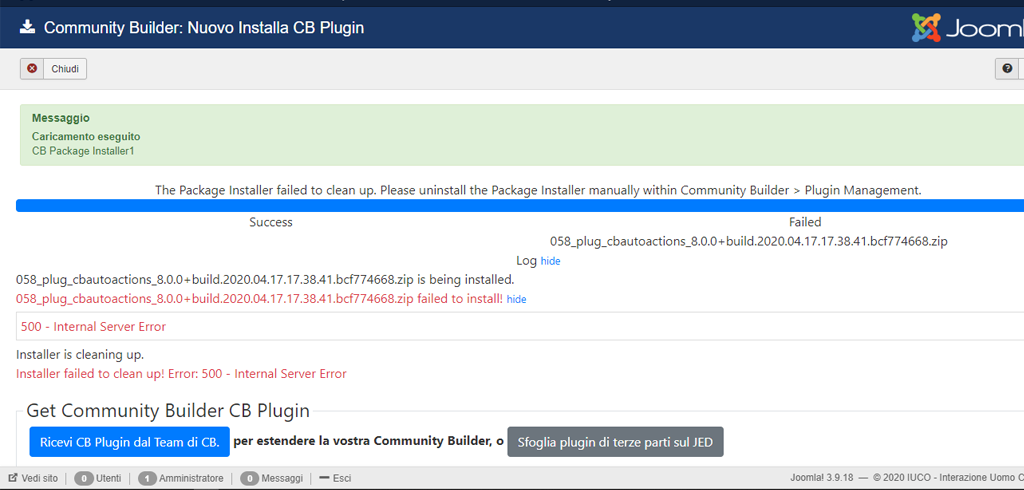
Task: Click the red 'failed to install!' log line
Action: point(259,299)
